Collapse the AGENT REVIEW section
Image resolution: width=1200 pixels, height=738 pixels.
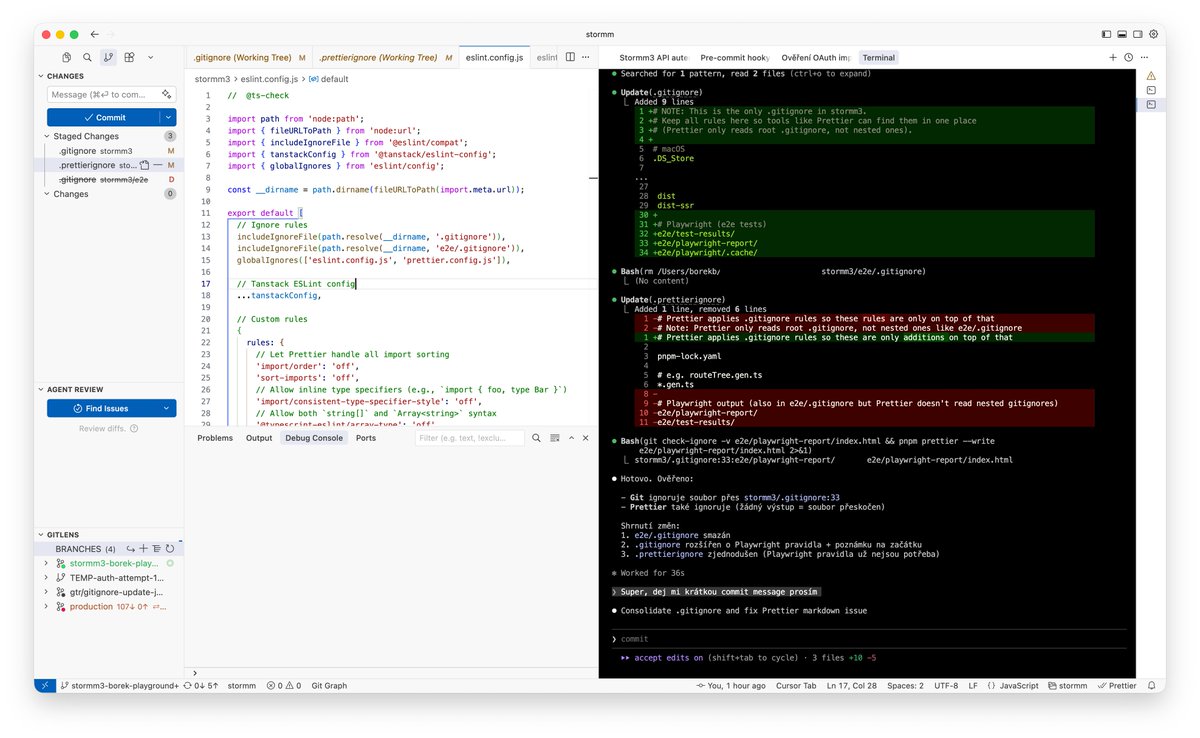coord(75,389)
